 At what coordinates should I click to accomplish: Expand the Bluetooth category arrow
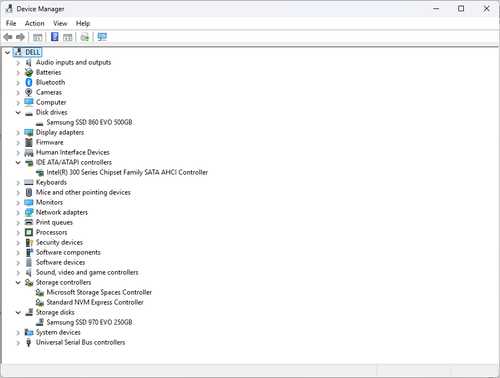click(18, 83)
